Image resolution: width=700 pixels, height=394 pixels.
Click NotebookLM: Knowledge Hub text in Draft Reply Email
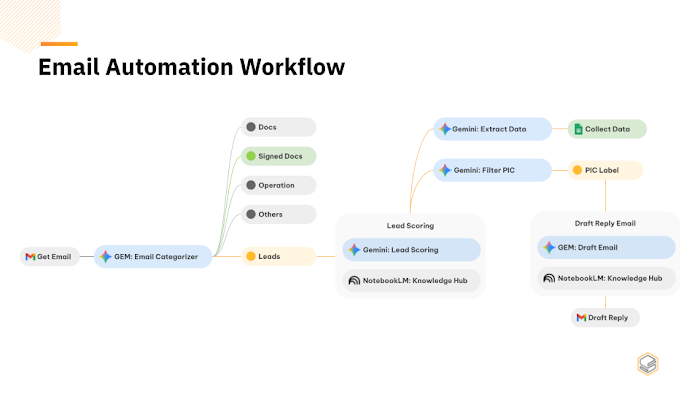point(610,278)
